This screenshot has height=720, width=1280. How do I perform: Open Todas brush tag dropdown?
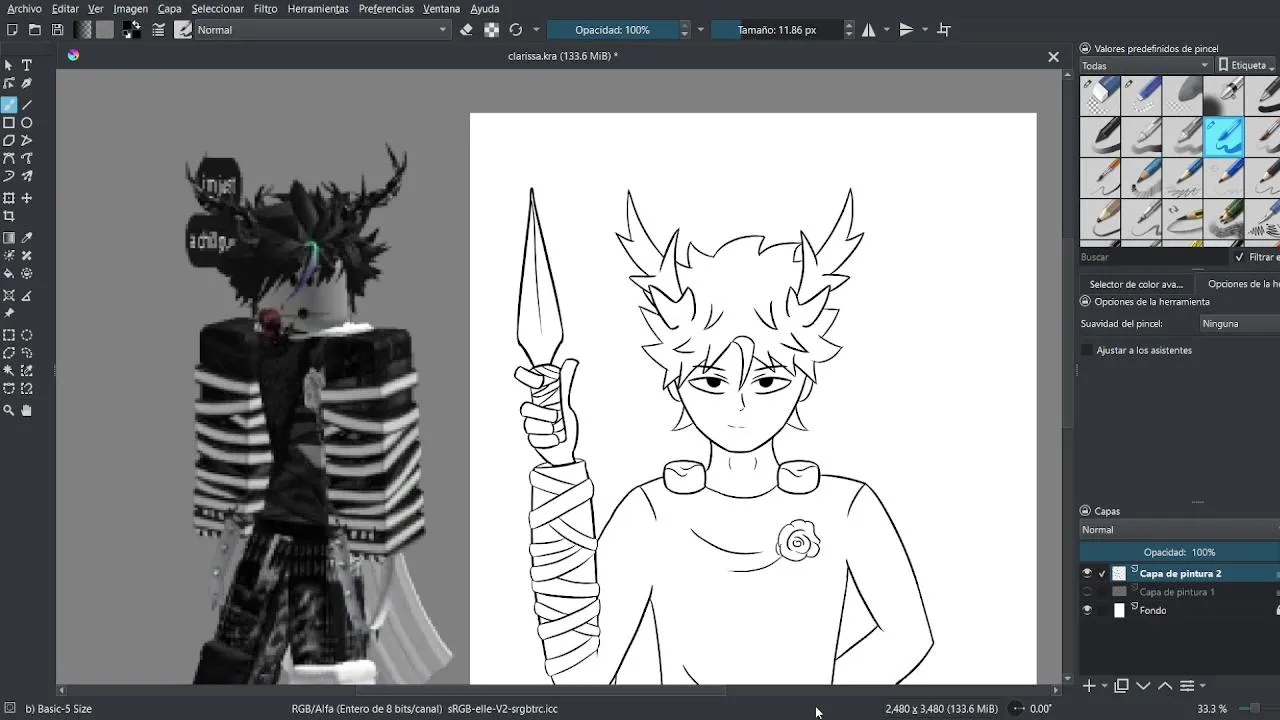1145,66
